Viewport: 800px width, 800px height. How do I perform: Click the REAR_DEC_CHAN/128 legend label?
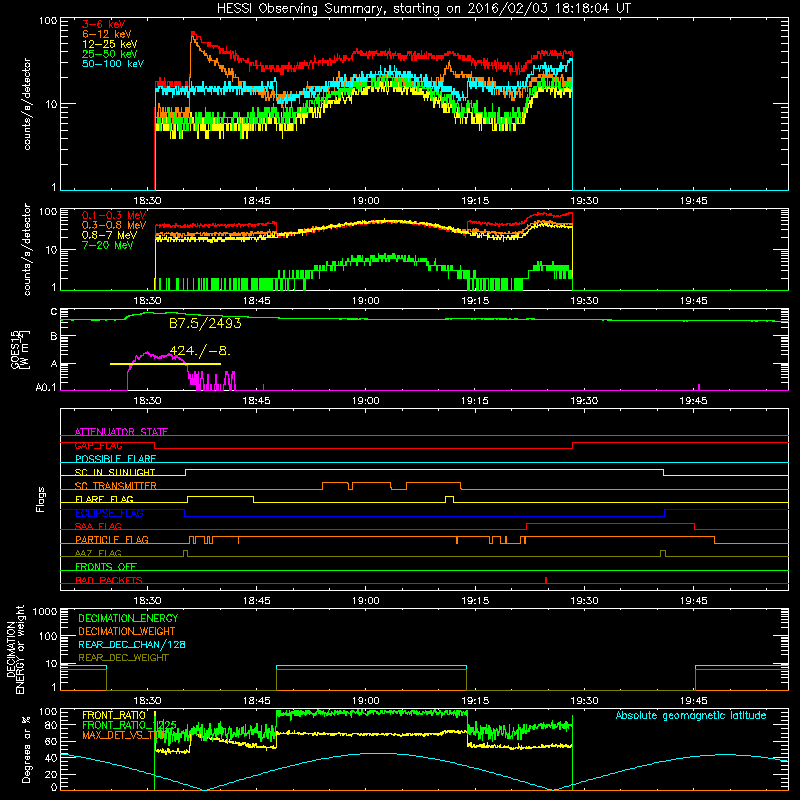tap(132, 644)
